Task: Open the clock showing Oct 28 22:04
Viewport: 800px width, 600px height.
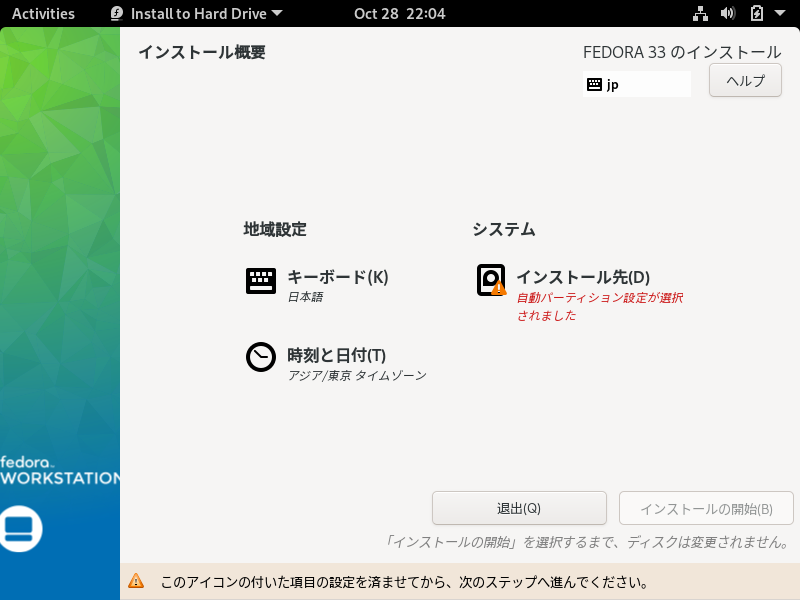Action: 399,14
